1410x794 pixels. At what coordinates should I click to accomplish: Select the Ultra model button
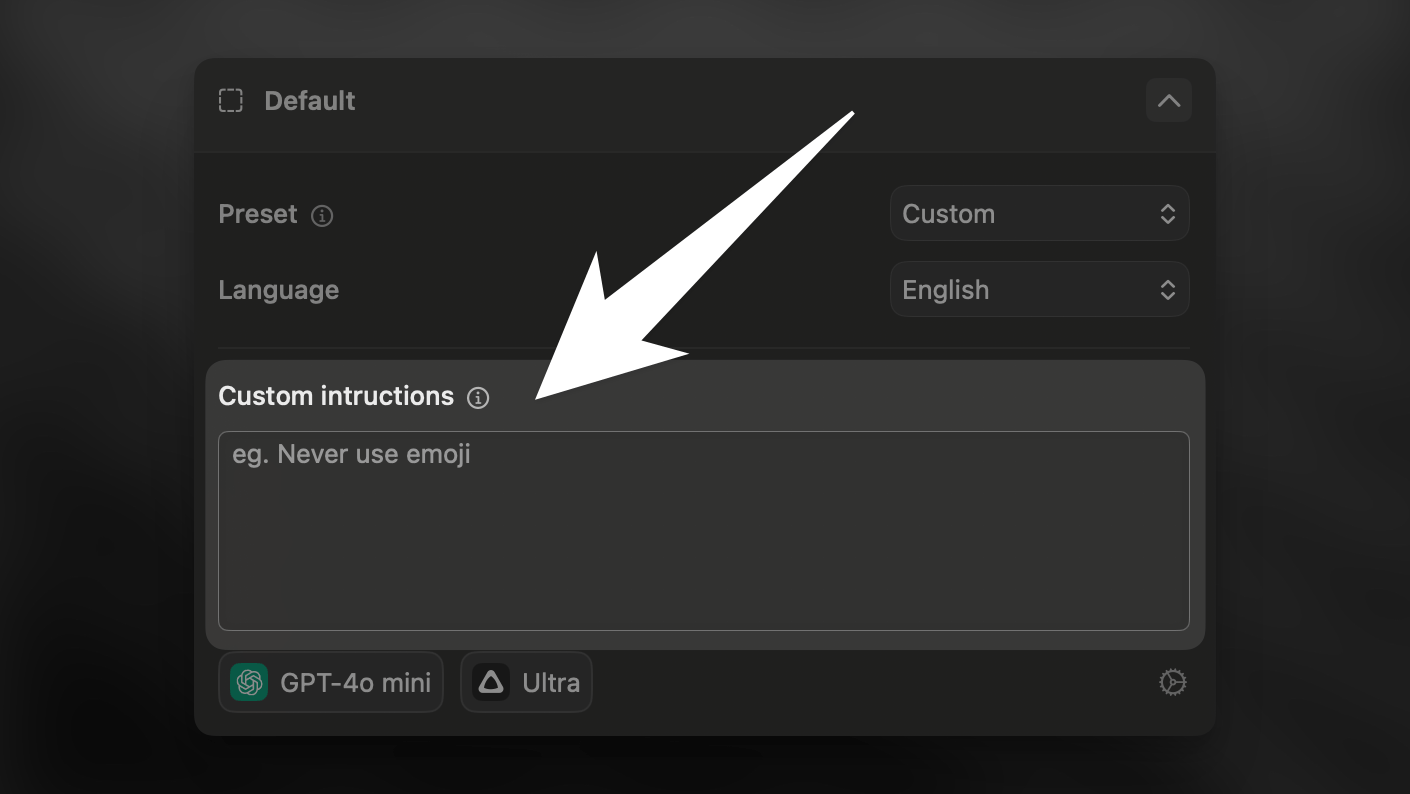(526, 683)
